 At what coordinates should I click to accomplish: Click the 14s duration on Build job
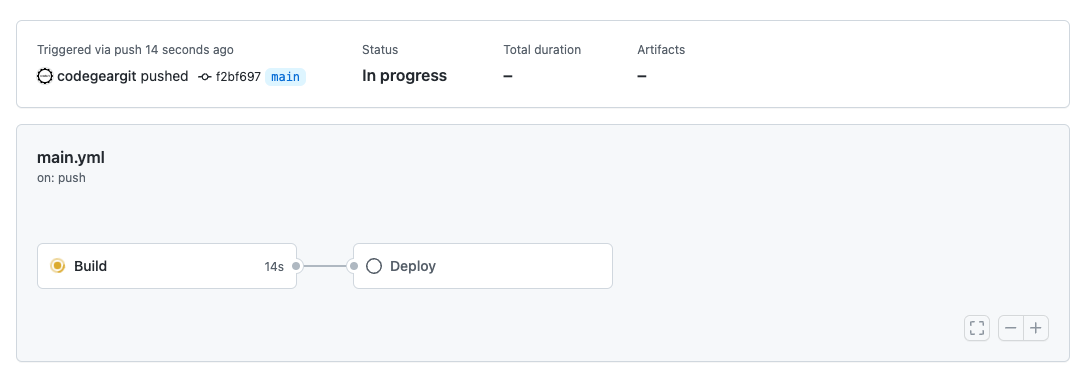(x=274, y=267)
